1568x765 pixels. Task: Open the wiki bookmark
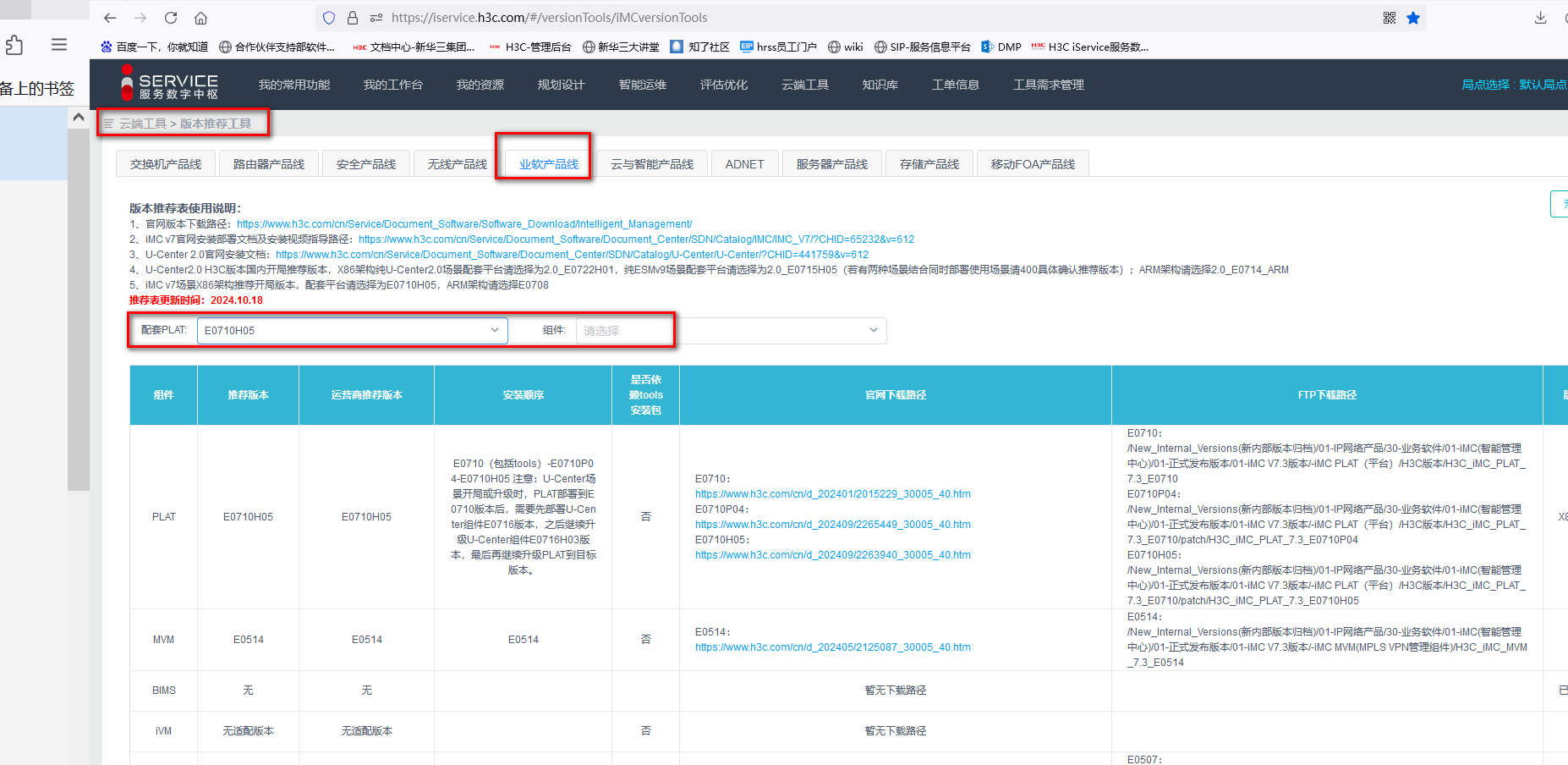(x=845, y=47)
